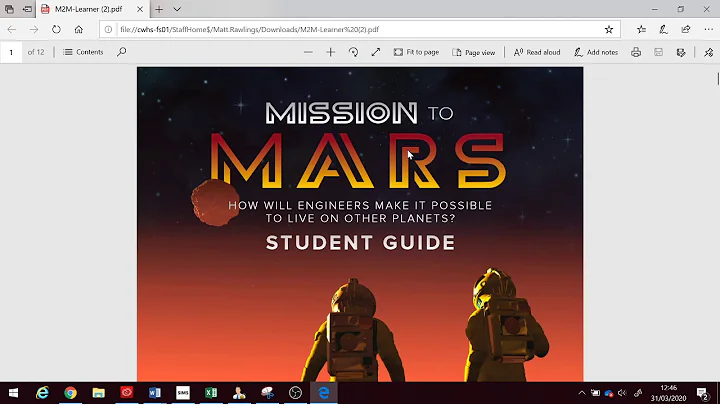
Task: Print the PDF document
Action: click(636, 52)
